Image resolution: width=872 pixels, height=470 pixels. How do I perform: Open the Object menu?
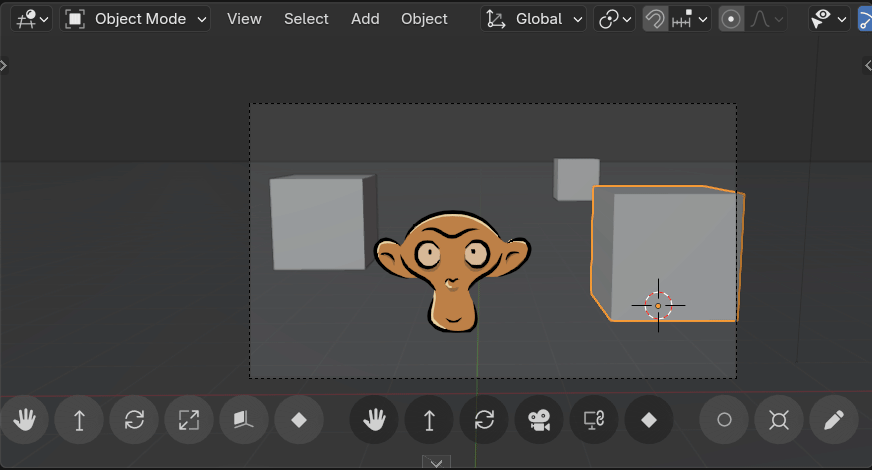pyautogui.click(x=424, y=19)
